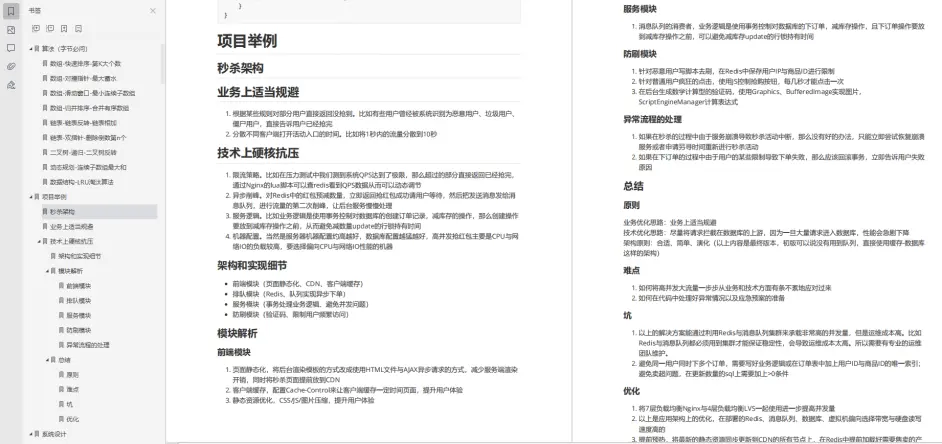Viewport: 942px width, 444px height.
Task: Collapse the 系统设计 bookmark arrow
Action: coord(30,434)
